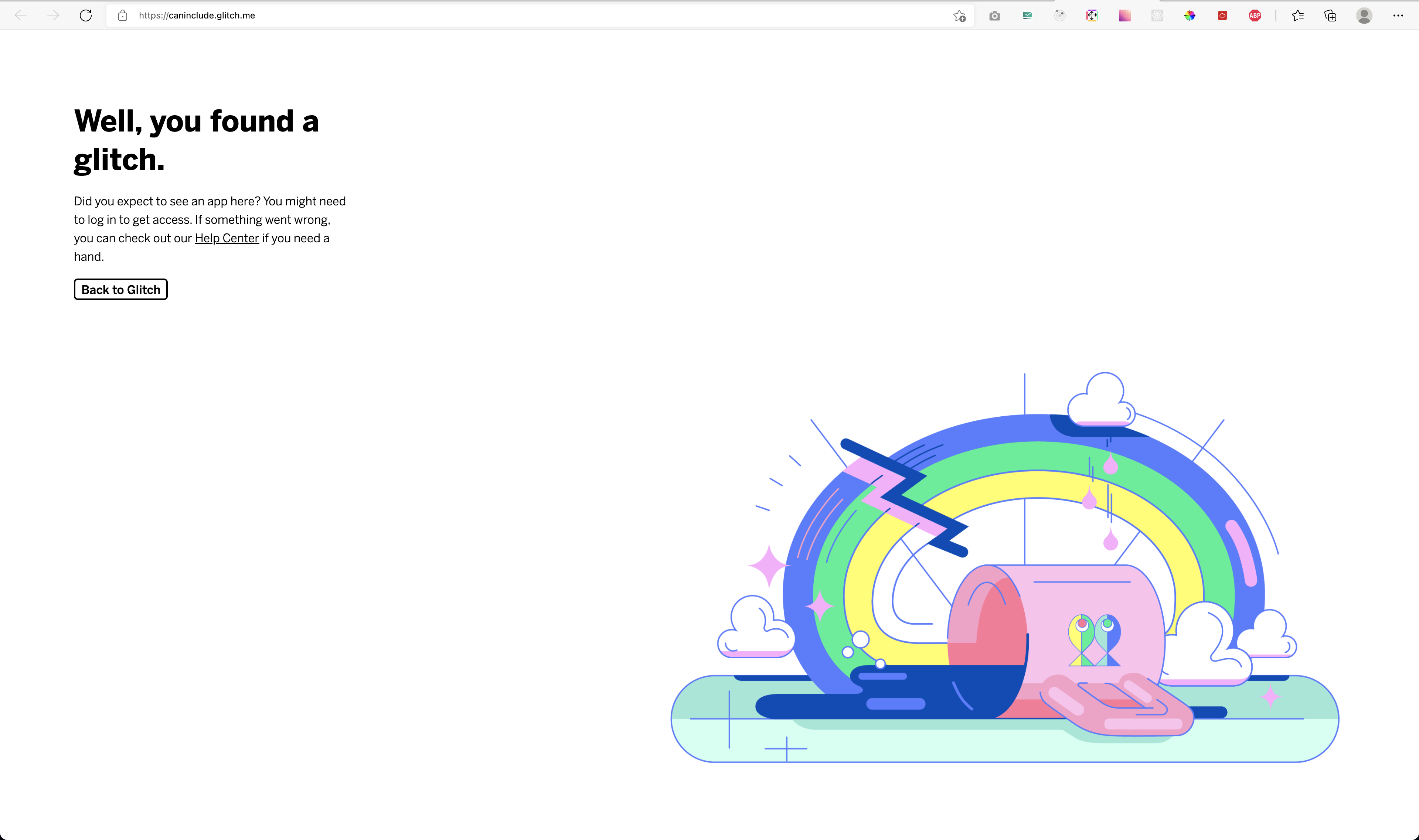
Task: Click the screenshot camera extension icon
Action: (995, 15)
